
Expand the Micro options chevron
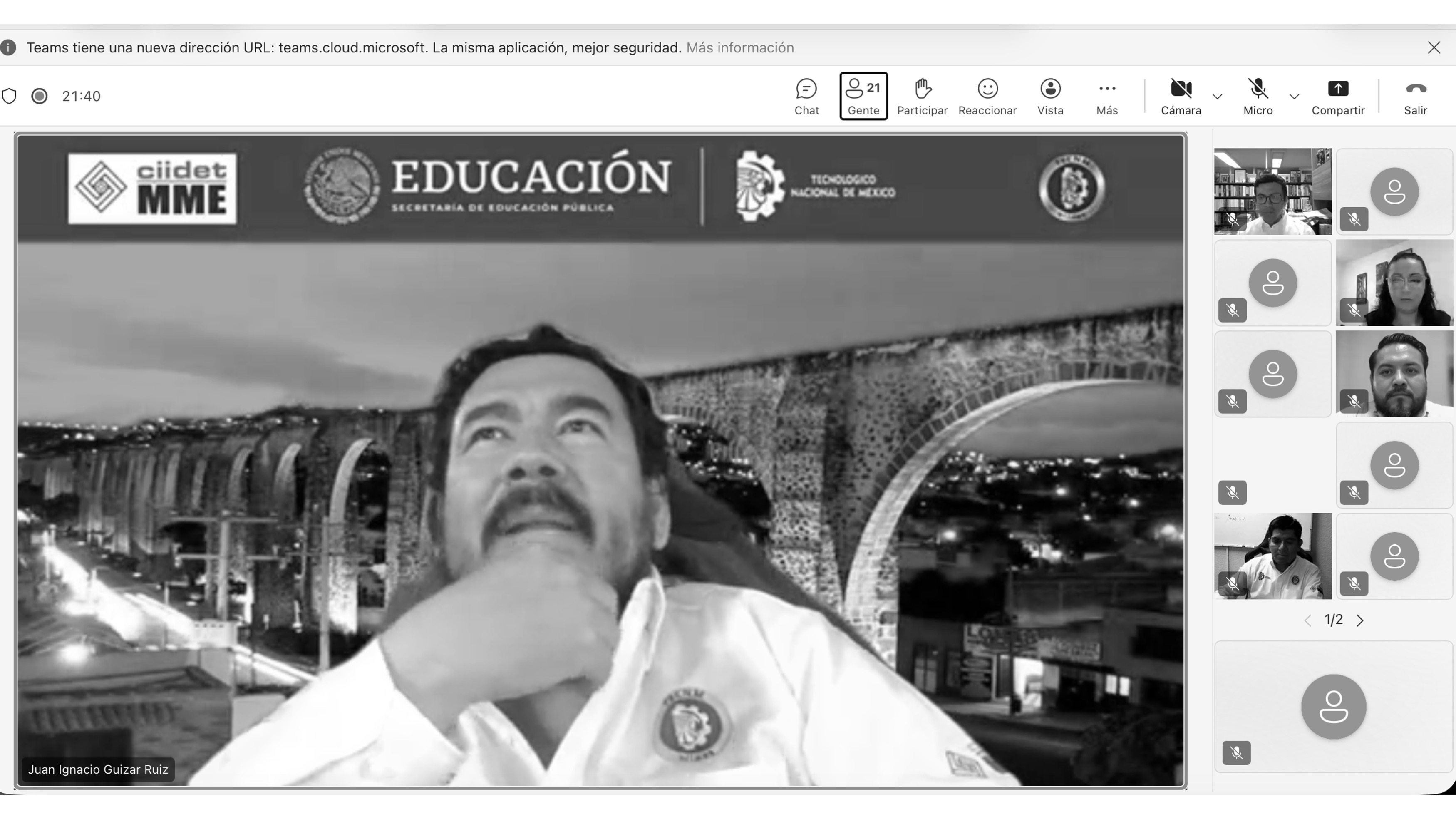(x=1294, y=97)
